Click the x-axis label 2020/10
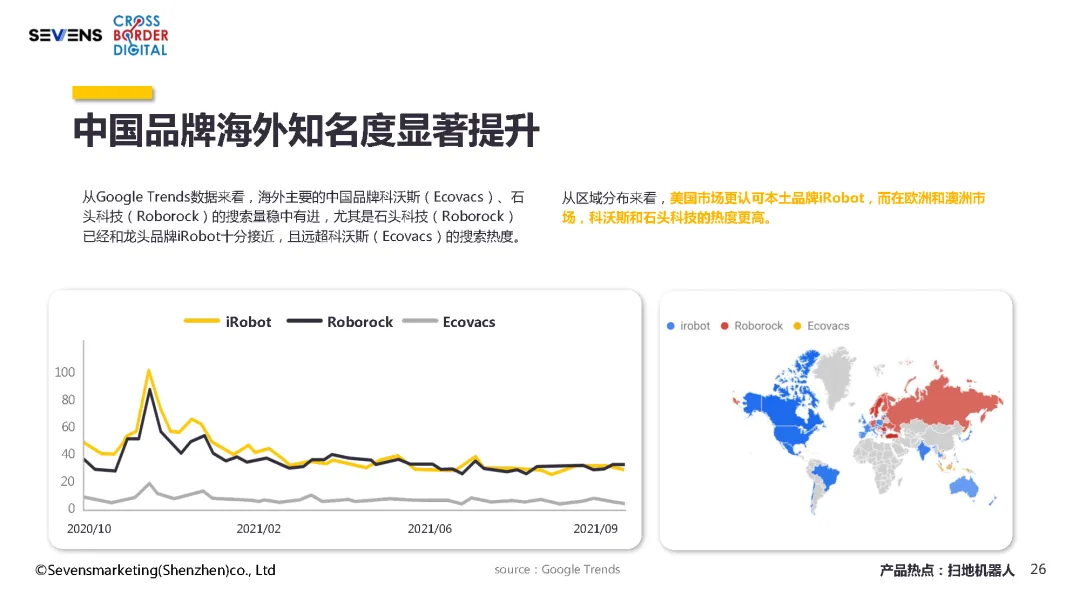This screenshot has height=608, width=1080. coord(89,529)
